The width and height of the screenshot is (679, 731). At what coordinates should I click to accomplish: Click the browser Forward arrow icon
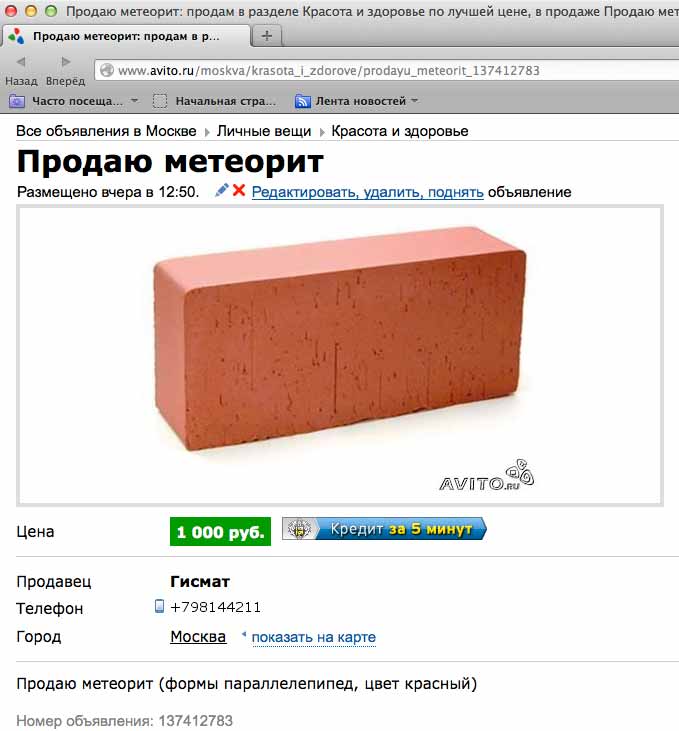pyautogui.click(x=65, y=62)
